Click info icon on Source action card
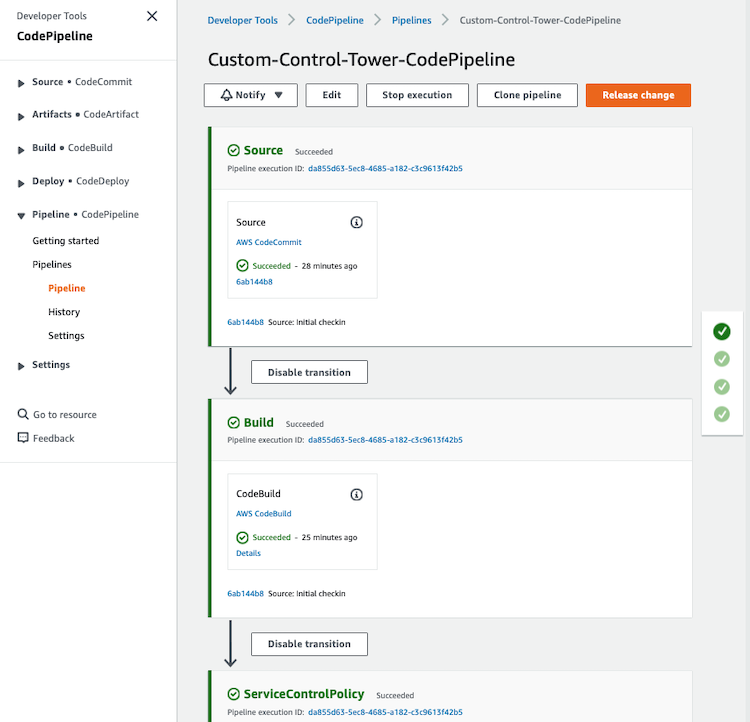This screenshot has width=750, height=722. (x=356, y=222)
